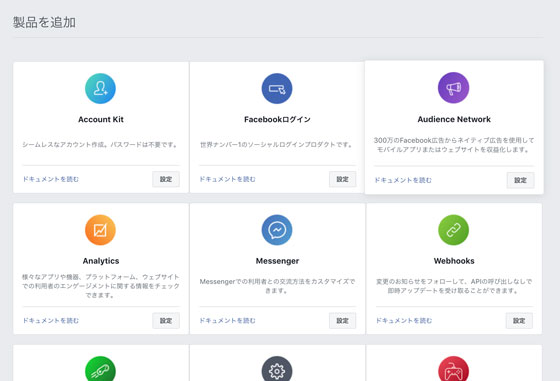Open ドキュメントを読む link for Messenger
Screen dimensions: 560x381
(227, 320)
